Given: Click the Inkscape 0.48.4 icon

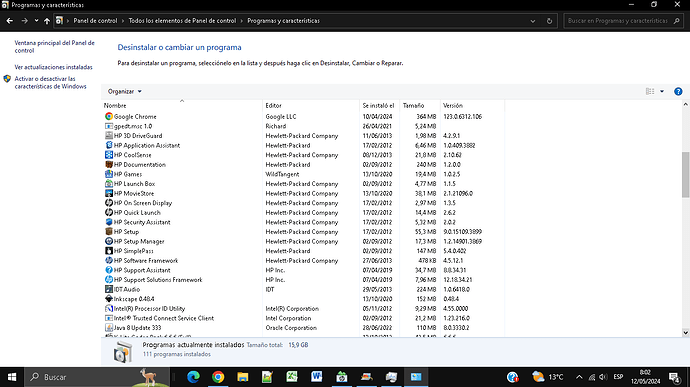Looking at the screenshot, I should click(x=109, y=299).
